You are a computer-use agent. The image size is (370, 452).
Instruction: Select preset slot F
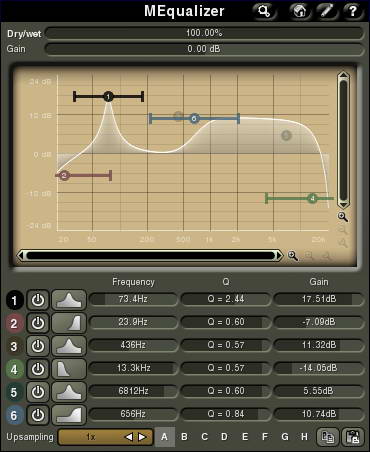coord(265,437)
